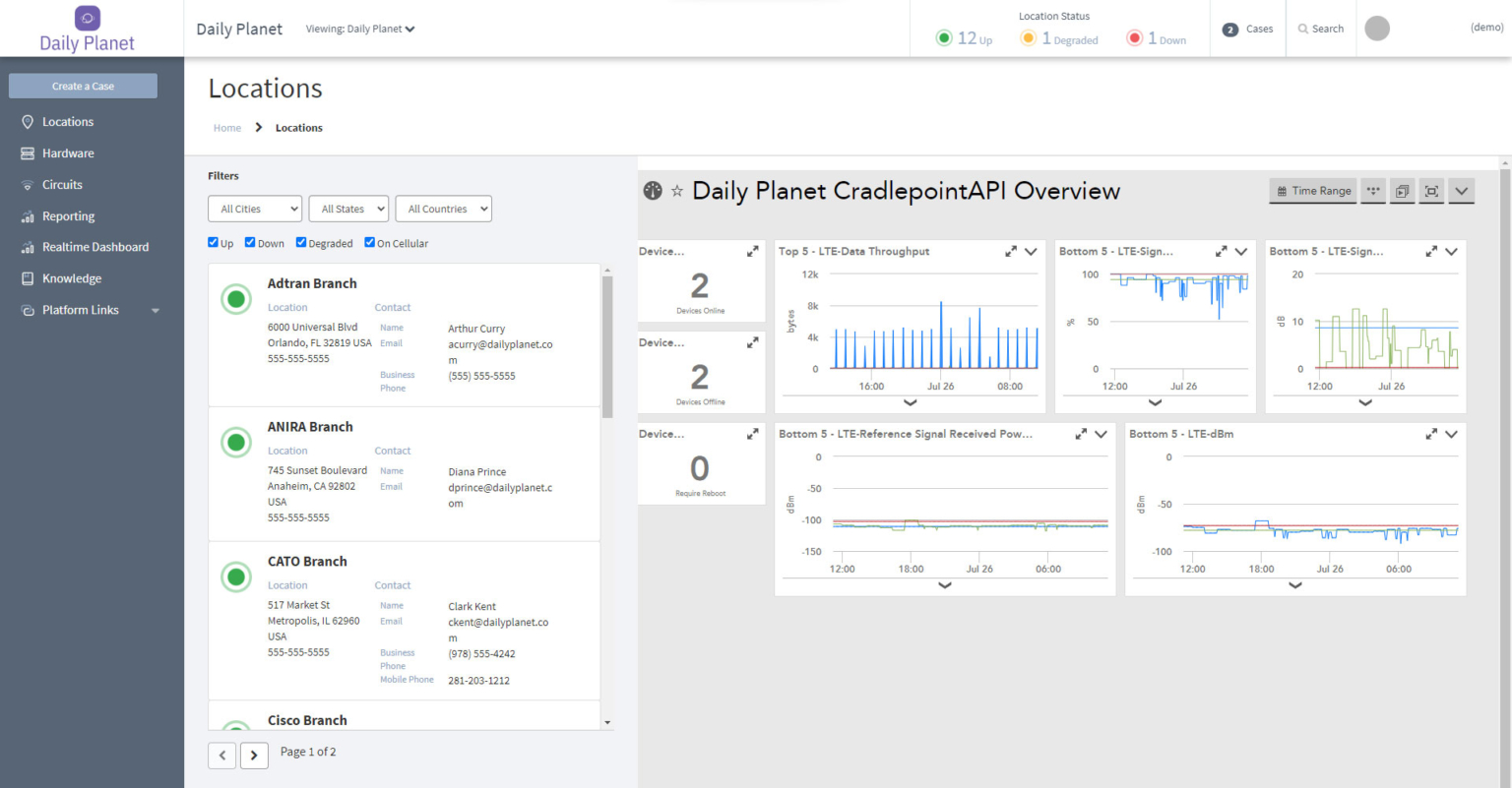
Task: Expand legend below Bottom 5 LTE-dBm chart
Action: click(x=1295, y=585)
